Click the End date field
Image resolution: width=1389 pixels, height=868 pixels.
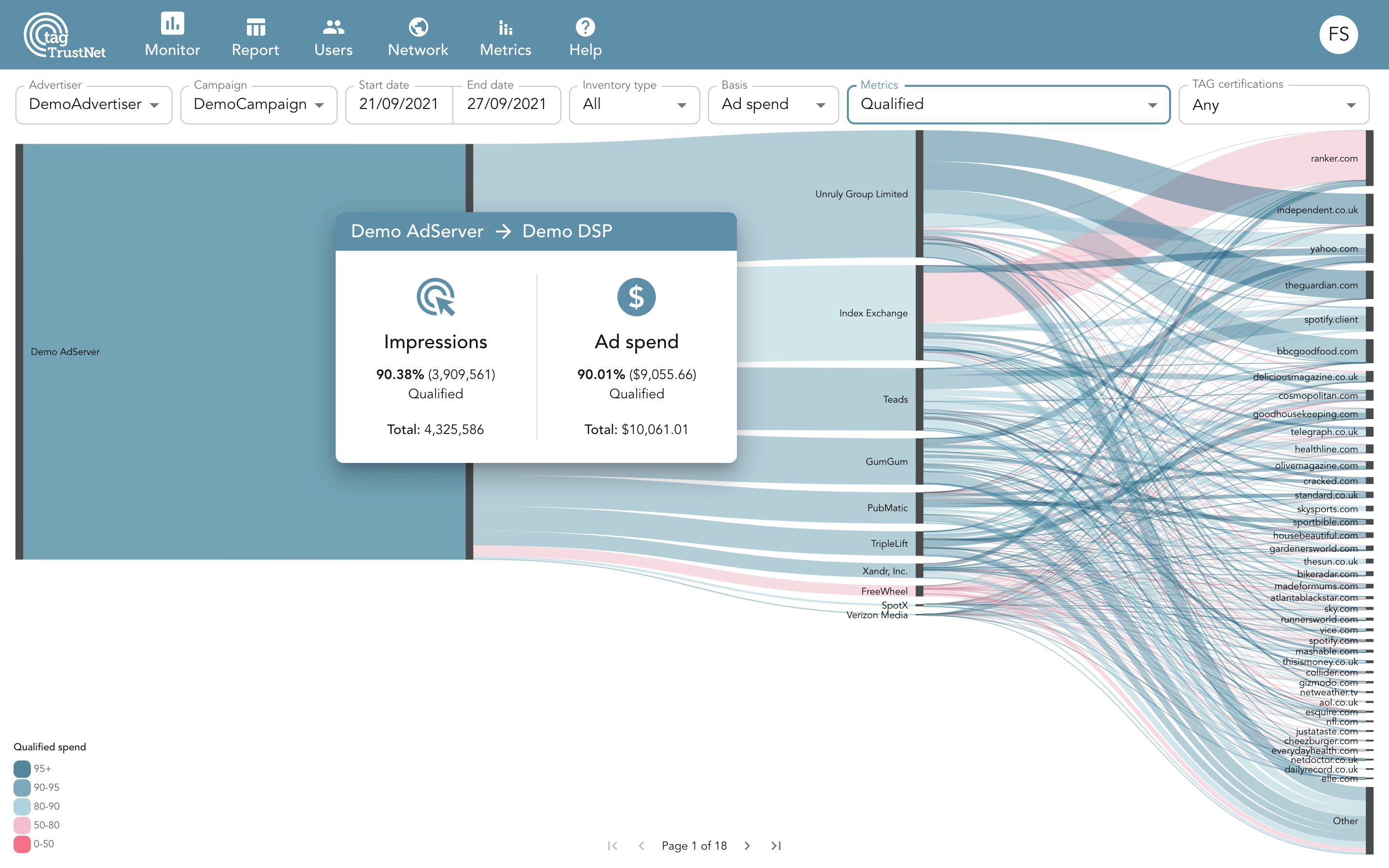coord(506,105)
